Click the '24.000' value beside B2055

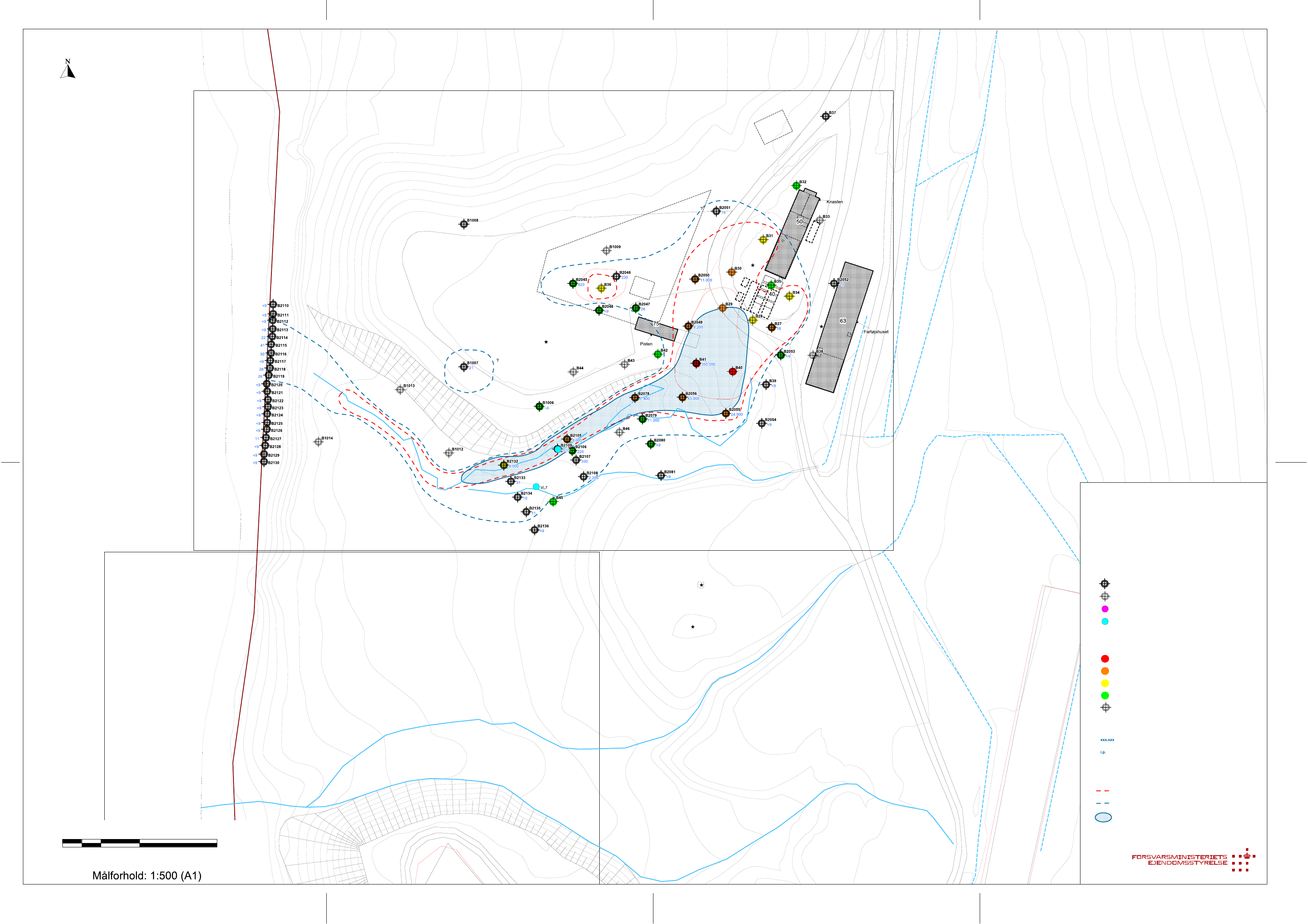tap(737, 415)
